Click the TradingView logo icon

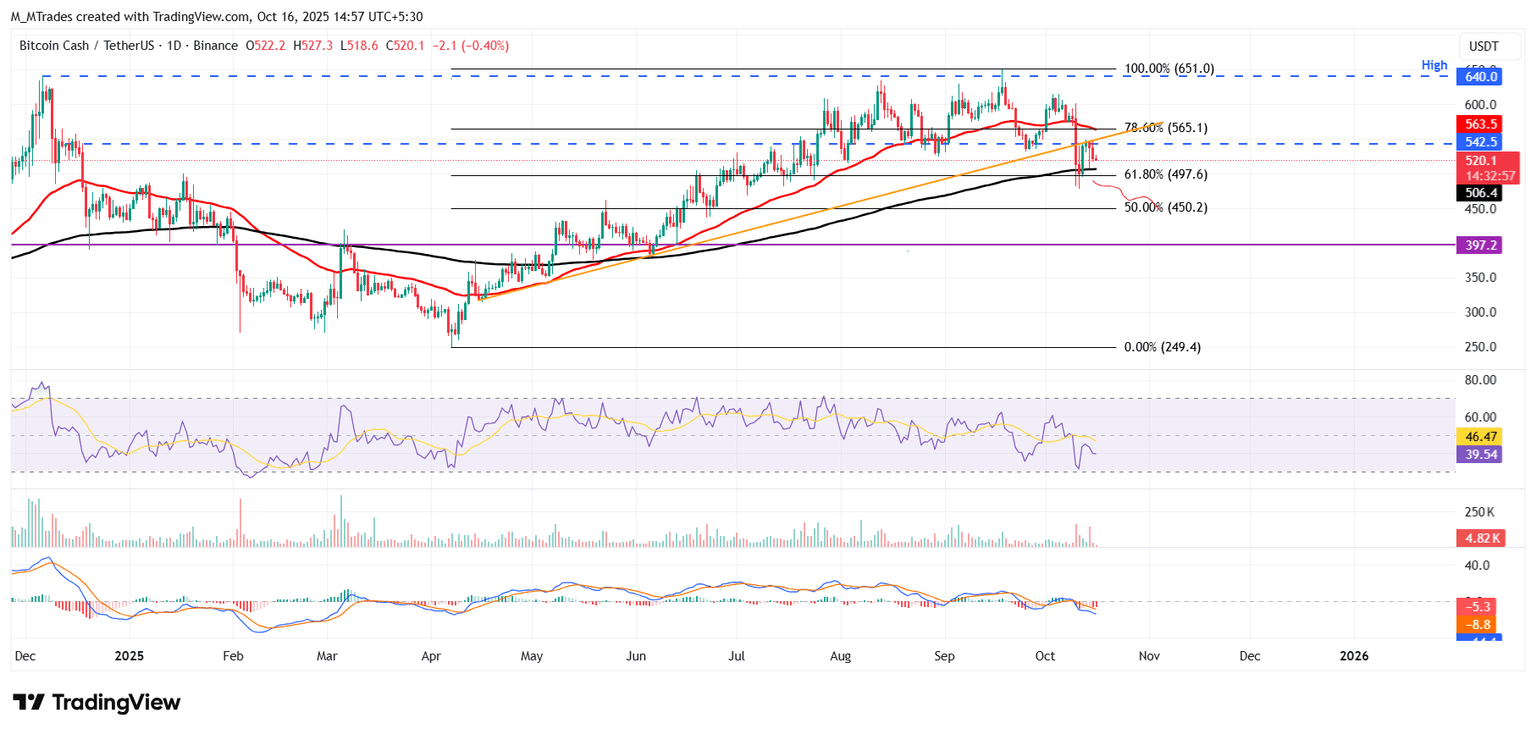point(28,702)
